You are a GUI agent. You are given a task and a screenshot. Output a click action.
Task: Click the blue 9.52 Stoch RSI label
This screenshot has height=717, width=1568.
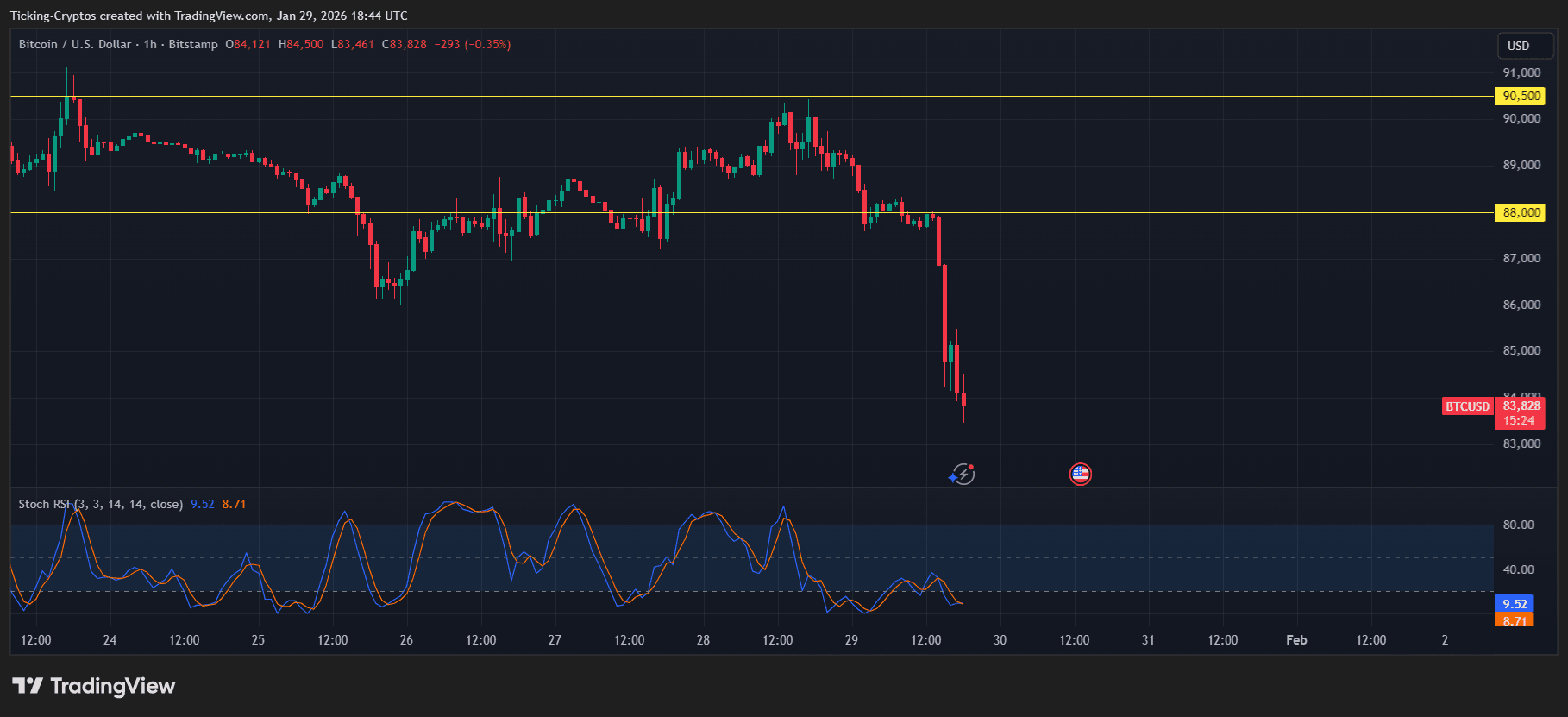coord(1514,604)
